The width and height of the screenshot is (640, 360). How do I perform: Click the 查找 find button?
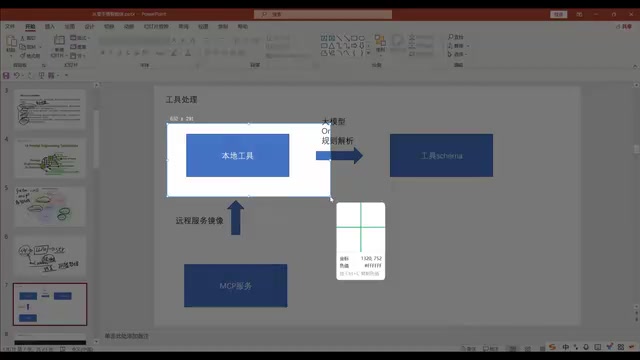click(x=456, y=37)
